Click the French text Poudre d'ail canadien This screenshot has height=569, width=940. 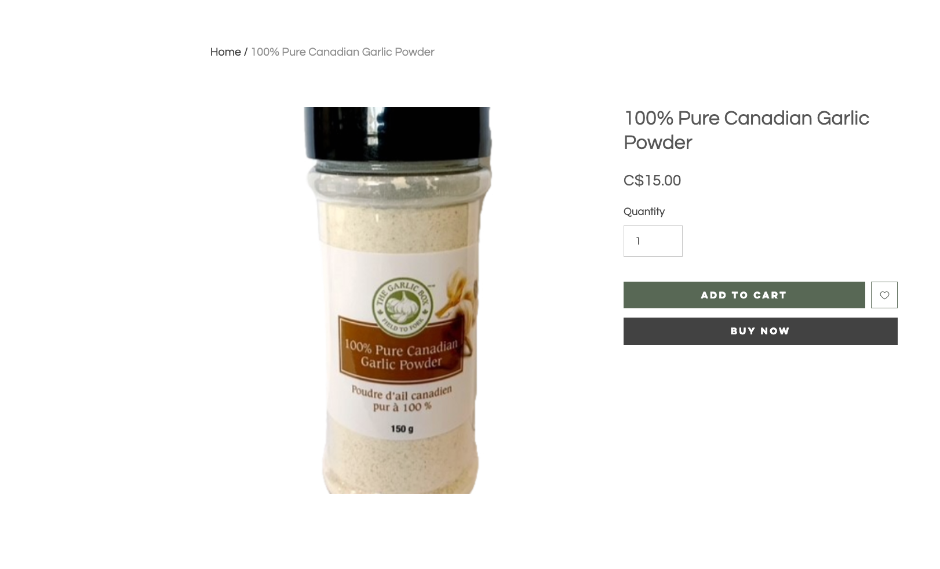pyautogui.click(x=402, y=392)
